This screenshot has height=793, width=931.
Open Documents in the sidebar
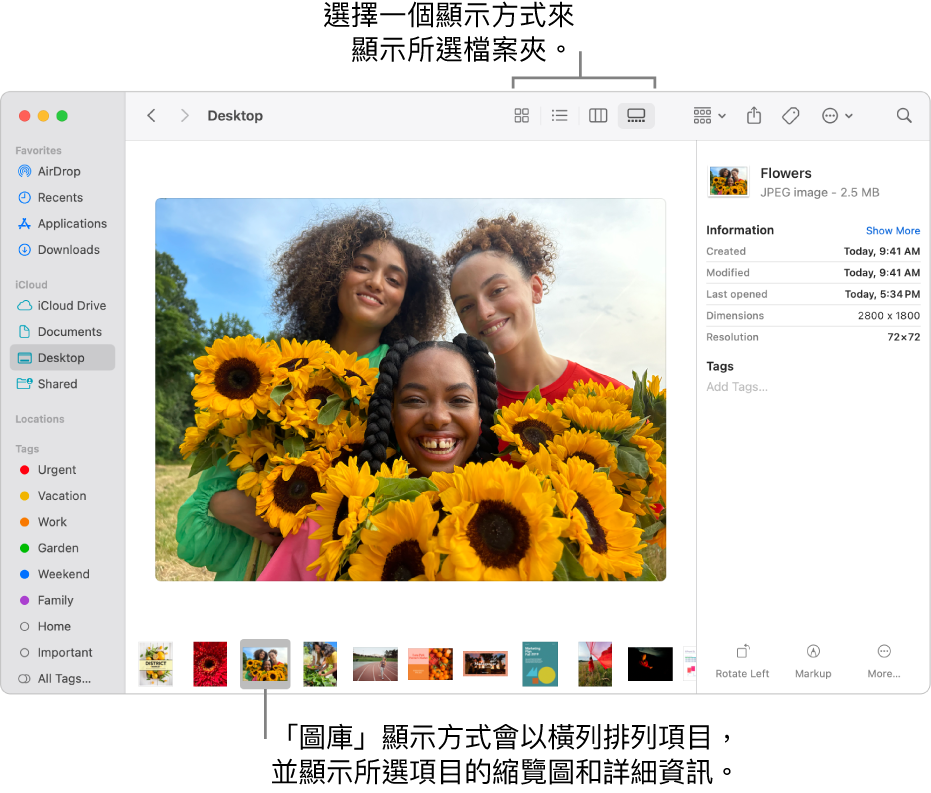(62, 332)
